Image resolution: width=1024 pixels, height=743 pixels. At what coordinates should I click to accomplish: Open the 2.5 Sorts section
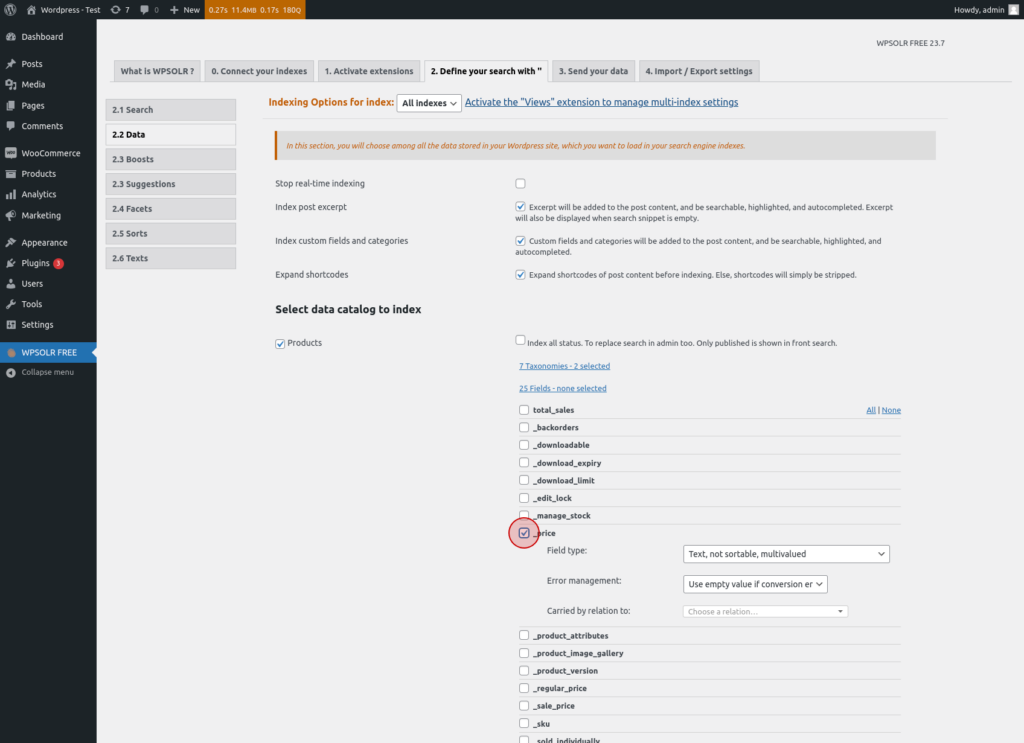tap(171, 234)
